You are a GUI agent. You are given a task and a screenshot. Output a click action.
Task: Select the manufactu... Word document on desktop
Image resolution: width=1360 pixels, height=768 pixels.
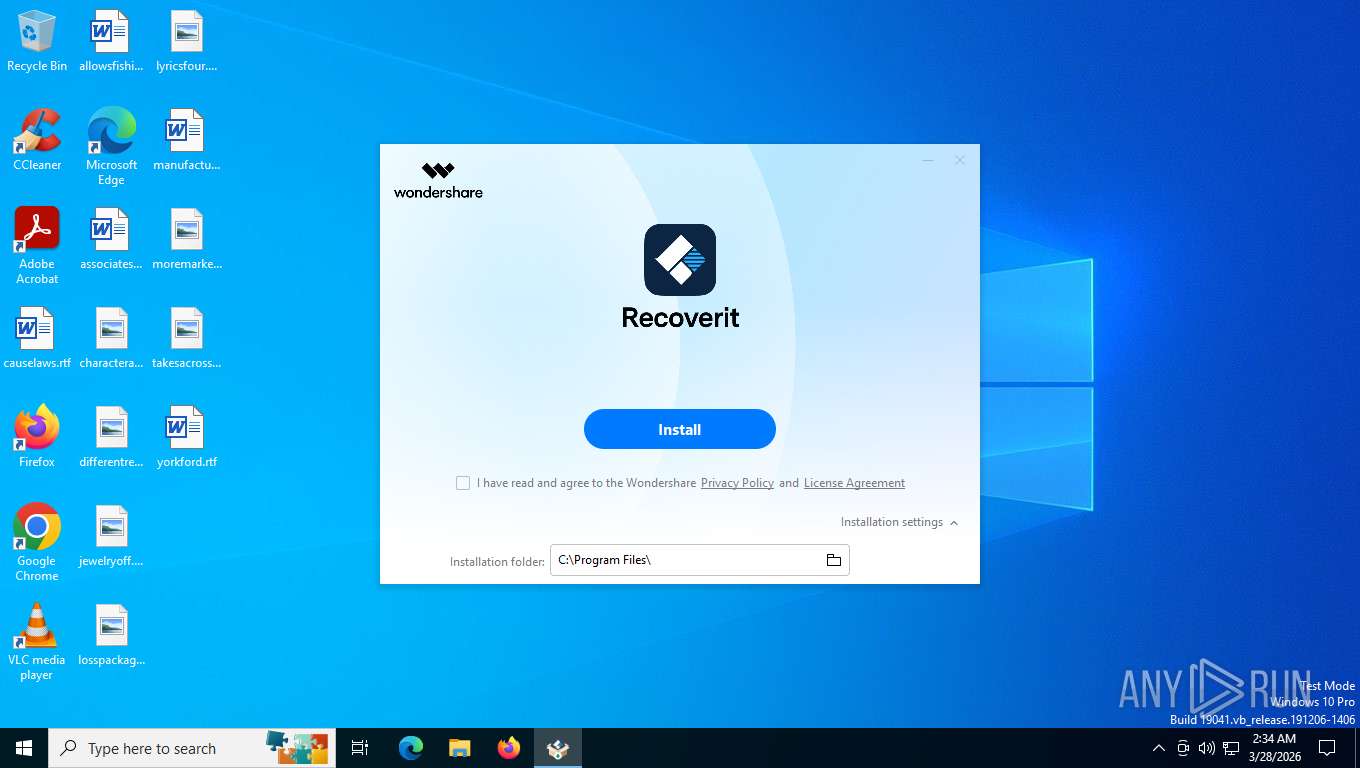pyautogui.click(x=186, y=140)
